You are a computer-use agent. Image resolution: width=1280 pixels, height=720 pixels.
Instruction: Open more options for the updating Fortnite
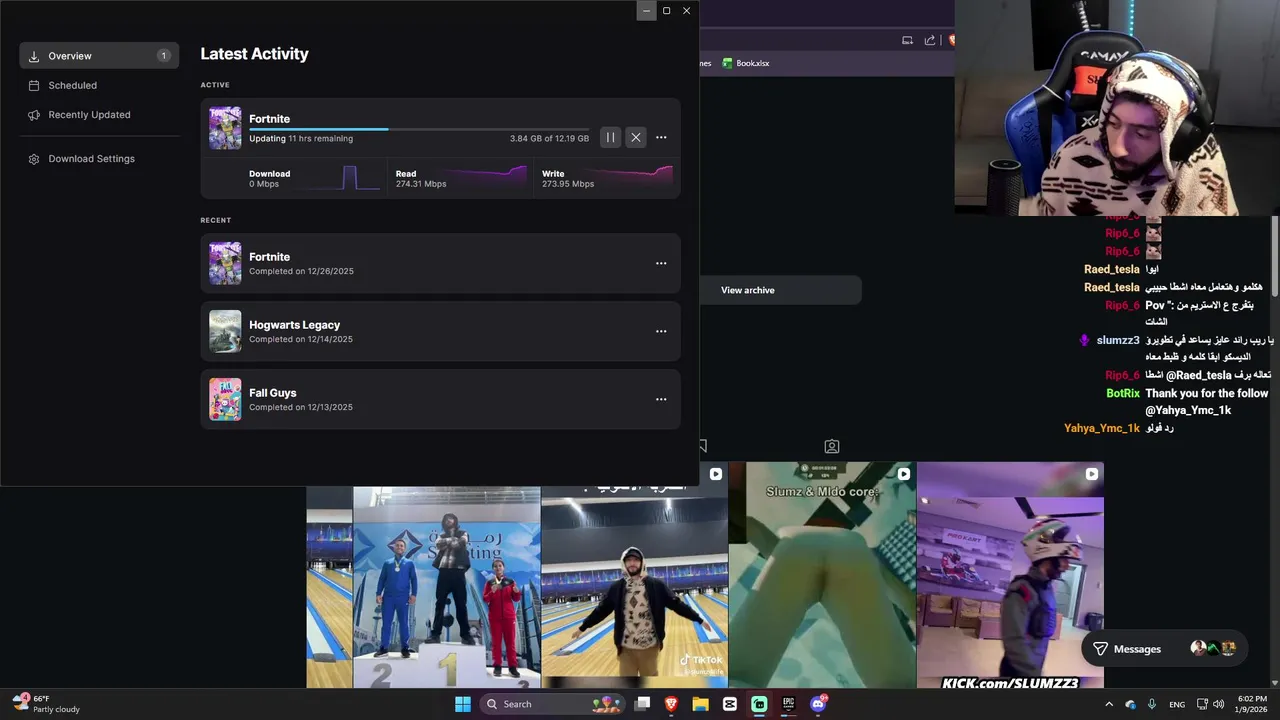[x=661, y=137]
